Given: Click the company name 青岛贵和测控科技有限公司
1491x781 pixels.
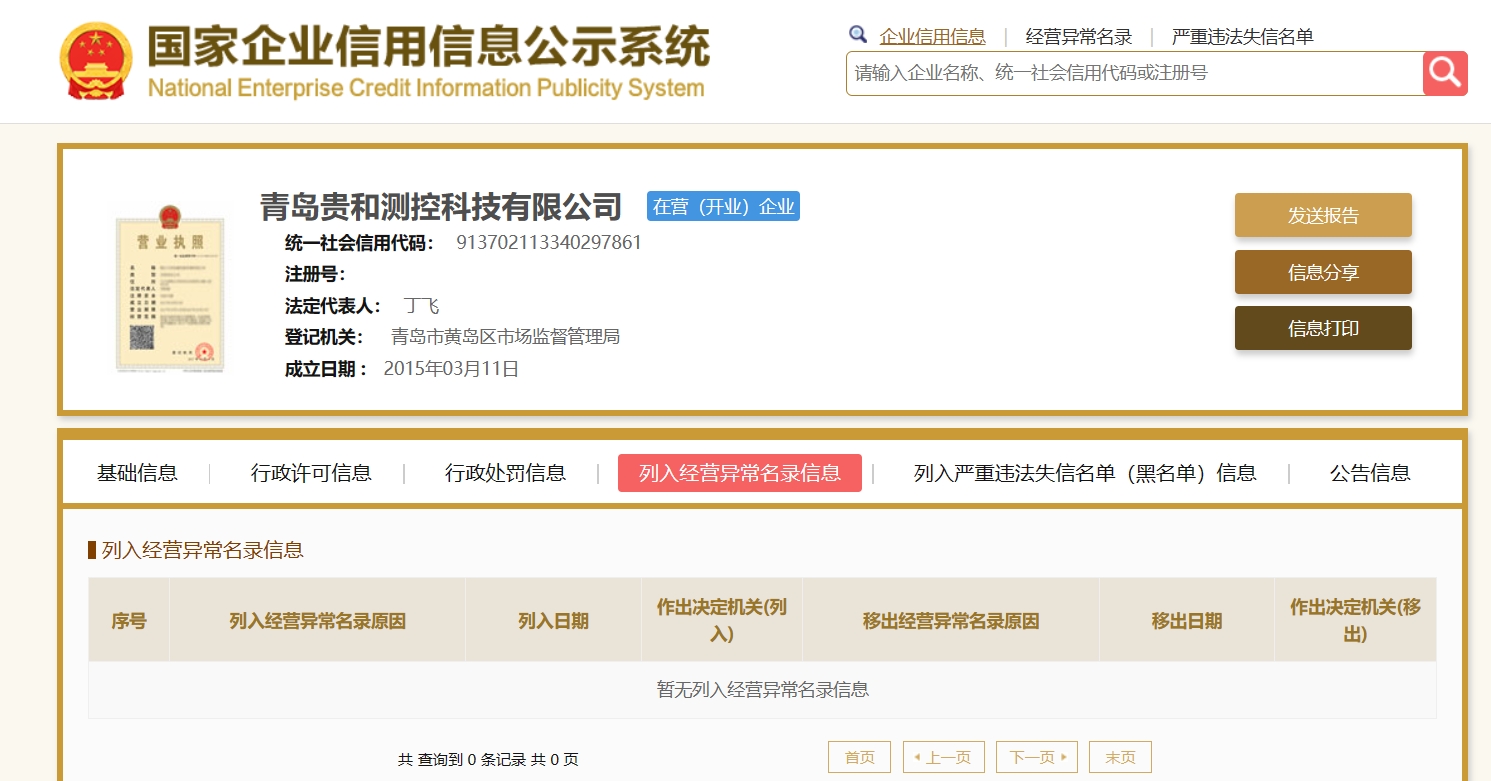Looking at the screenshot, I should [x=441, y=207].
